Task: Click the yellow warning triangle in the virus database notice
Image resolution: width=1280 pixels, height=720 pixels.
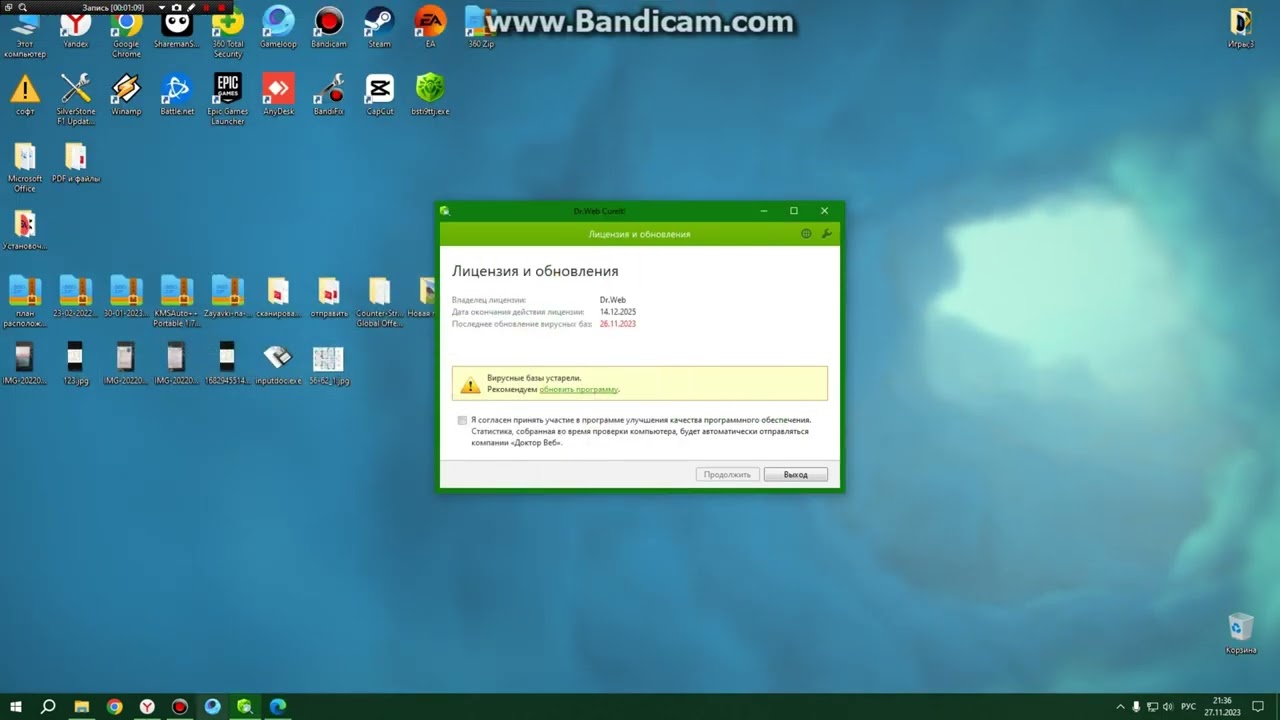Action: pos(469,384)
